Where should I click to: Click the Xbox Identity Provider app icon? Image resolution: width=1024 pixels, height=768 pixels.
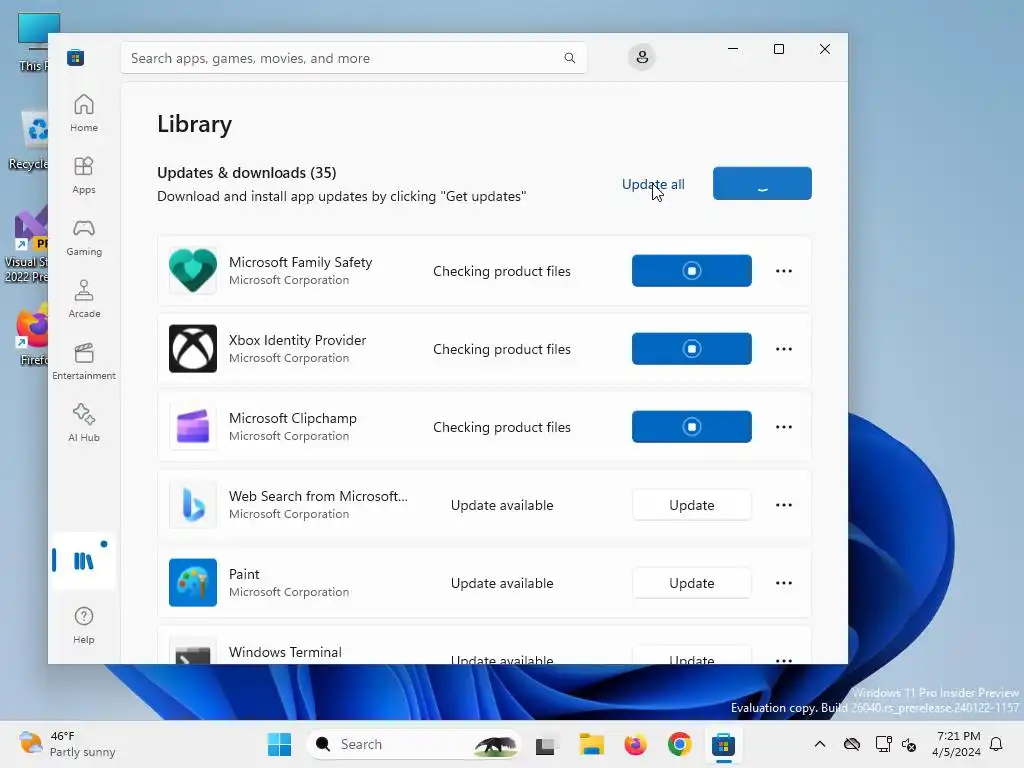click(193, 349)
